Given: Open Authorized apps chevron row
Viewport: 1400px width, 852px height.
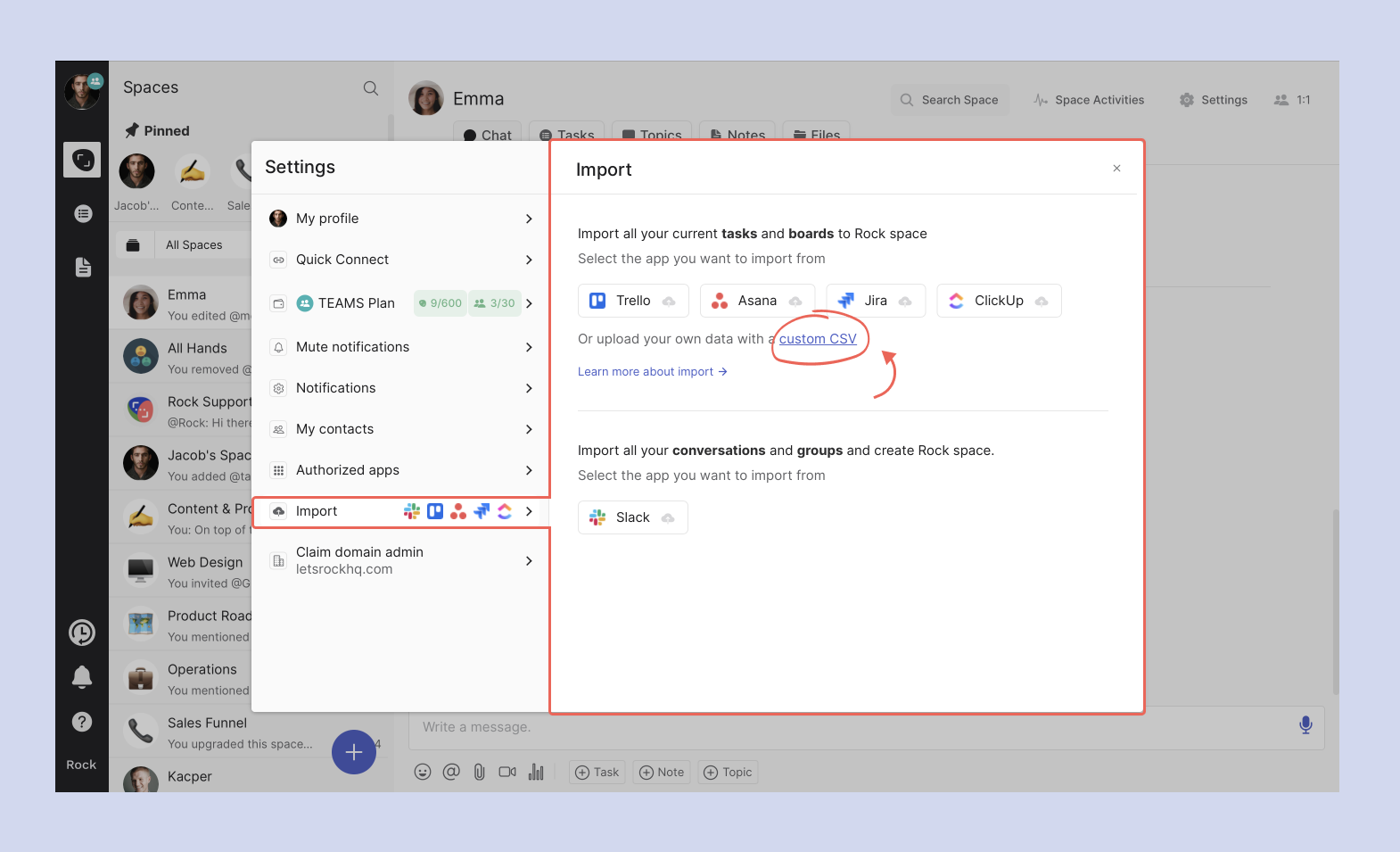Looking at the screenshot, I should pyautogui.click(x=400, y=470).
